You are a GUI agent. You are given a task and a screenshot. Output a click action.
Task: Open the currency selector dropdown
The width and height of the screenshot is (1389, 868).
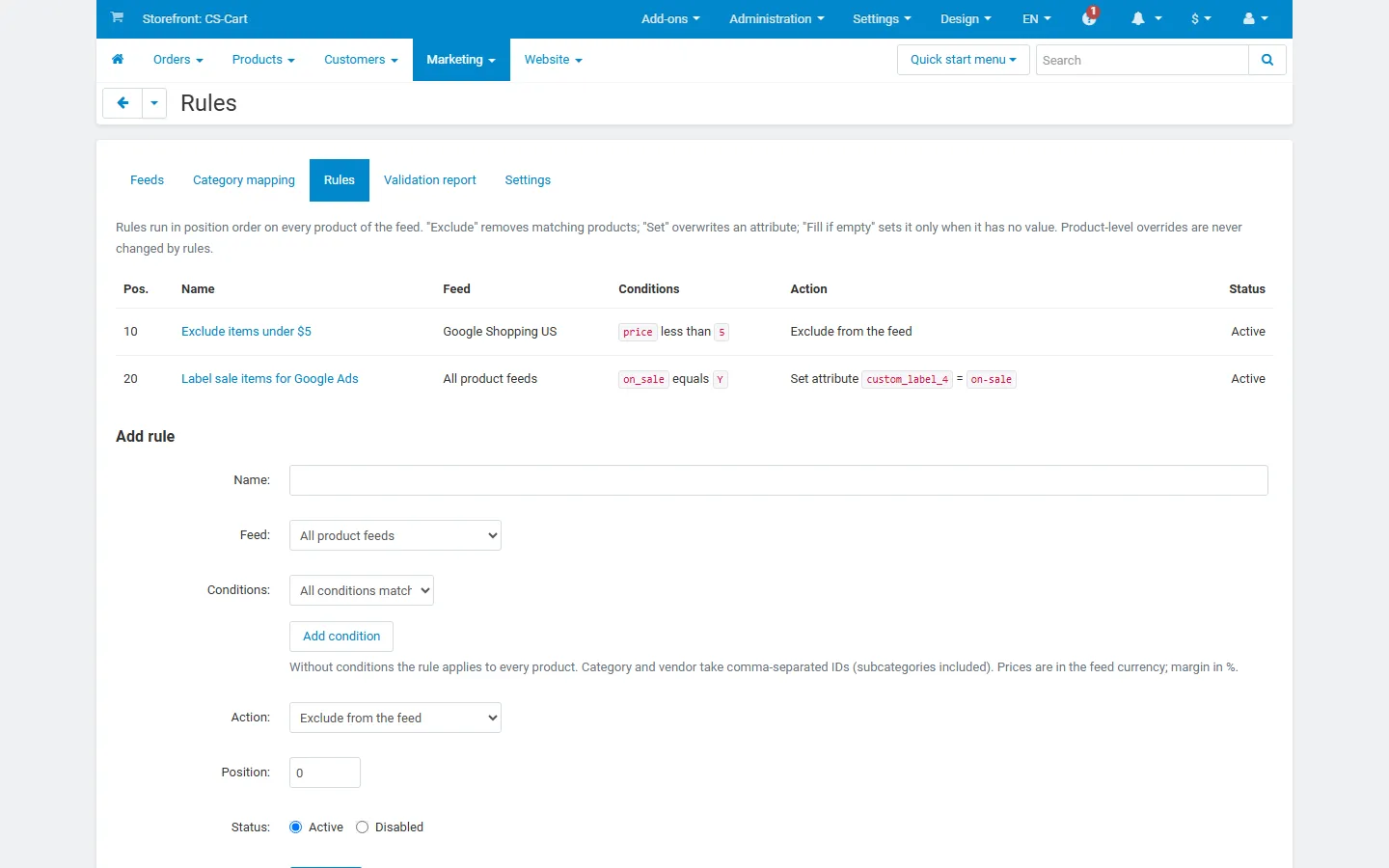[x=1201, y=18]
